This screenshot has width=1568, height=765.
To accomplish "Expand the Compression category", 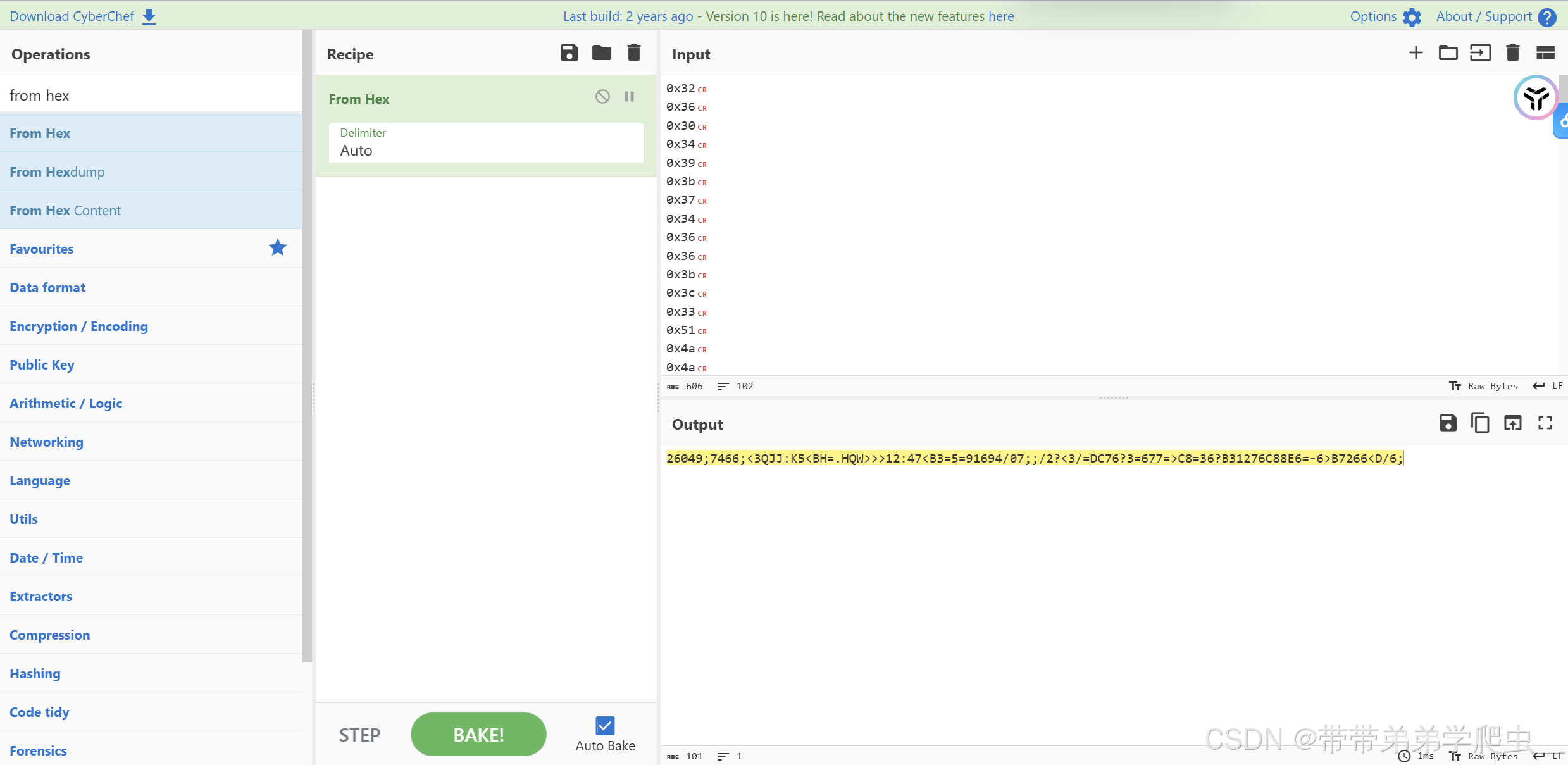I will pyautogui.click(x=151, y=635).
